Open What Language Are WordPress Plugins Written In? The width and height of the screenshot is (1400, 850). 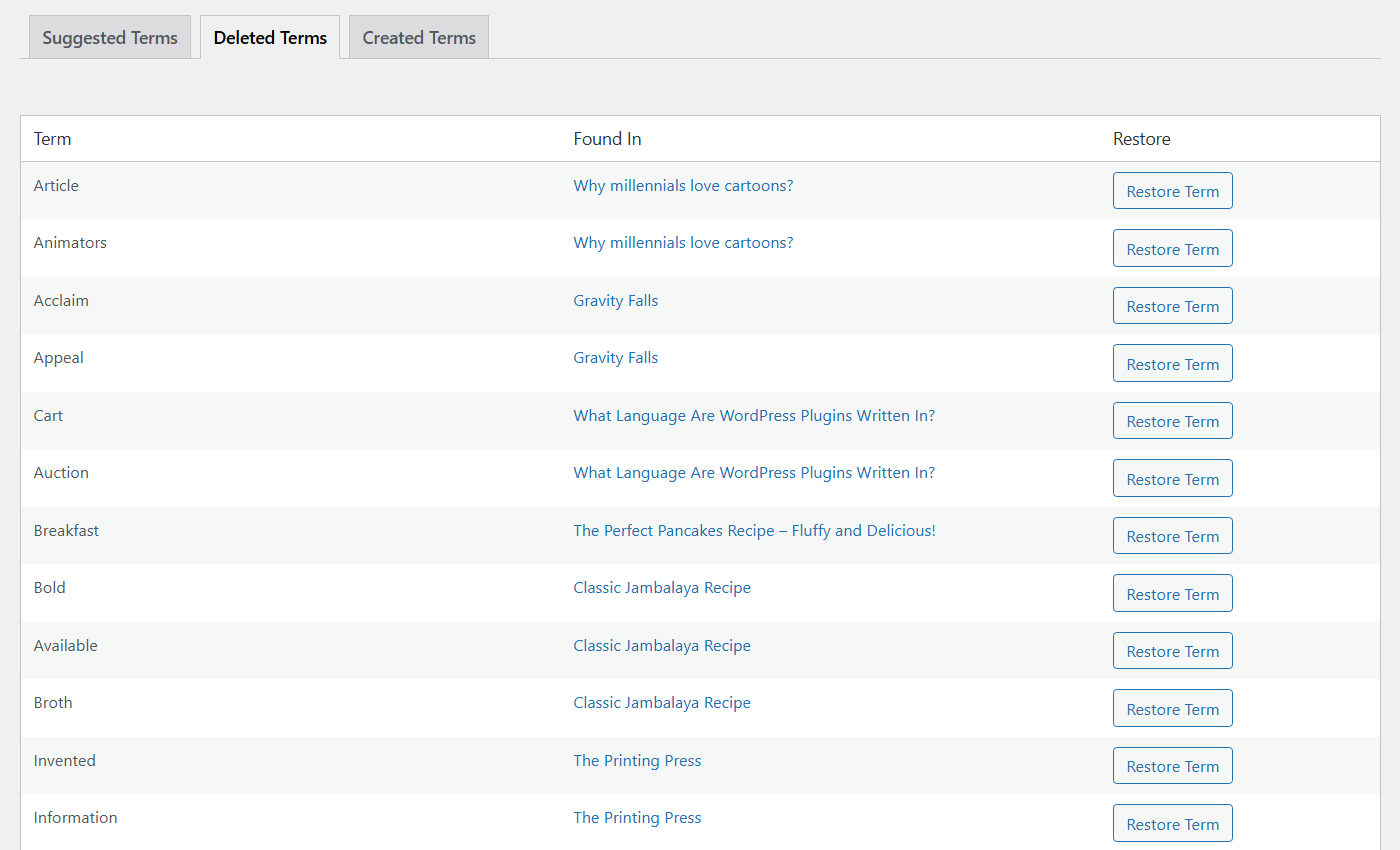(x=754, y=415)
